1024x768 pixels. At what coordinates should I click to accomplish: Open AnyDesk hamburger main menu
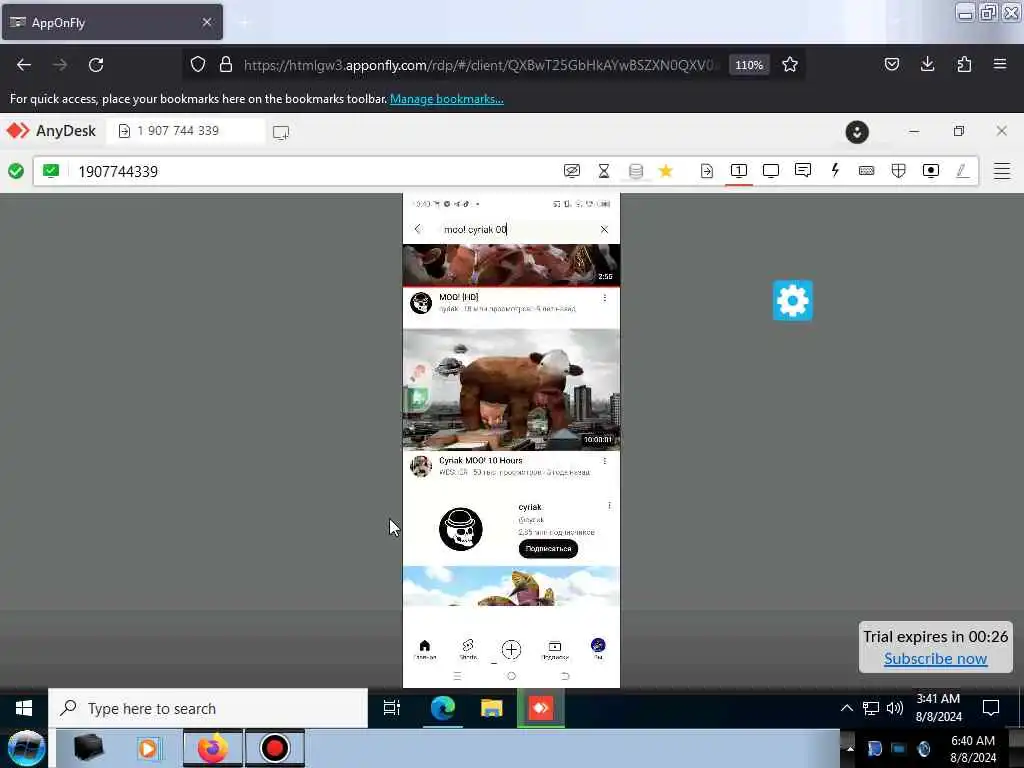click(x=1002, y=171)
